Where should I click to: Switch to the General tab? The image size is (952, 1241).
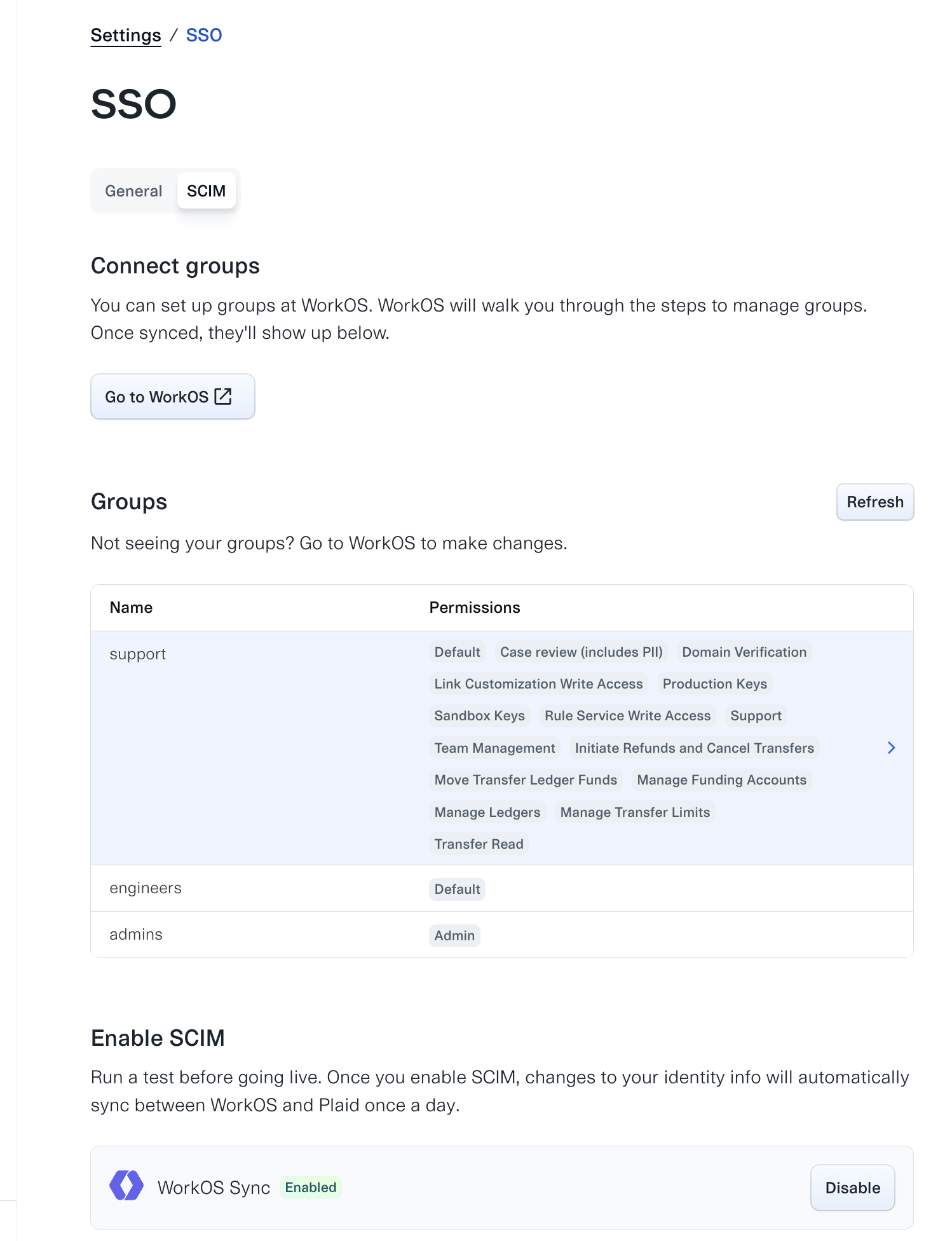[x=133, y=191]
